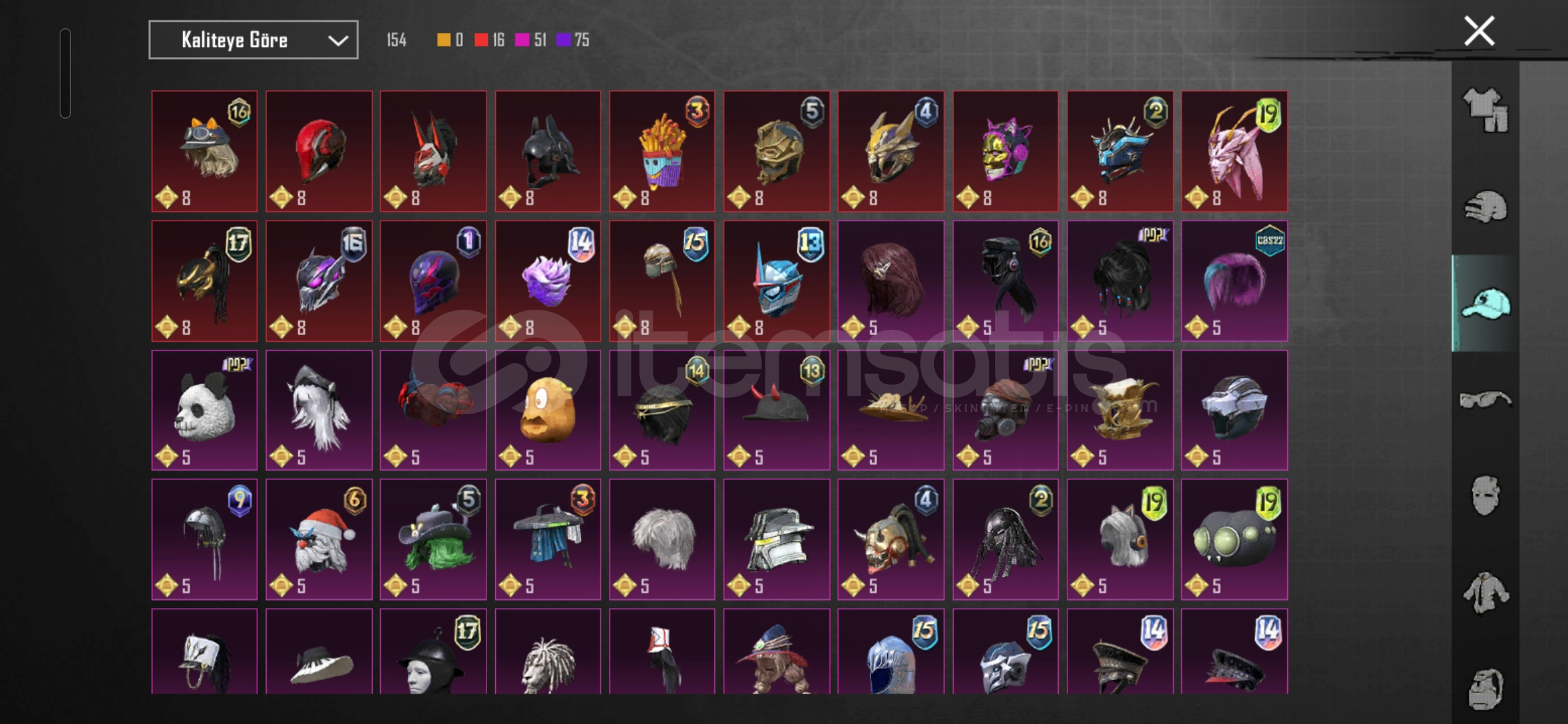This screenshot has height=724, width=1568.
Task: Select the pink elf mask with badge 19
Action: tap(1234, 152)
